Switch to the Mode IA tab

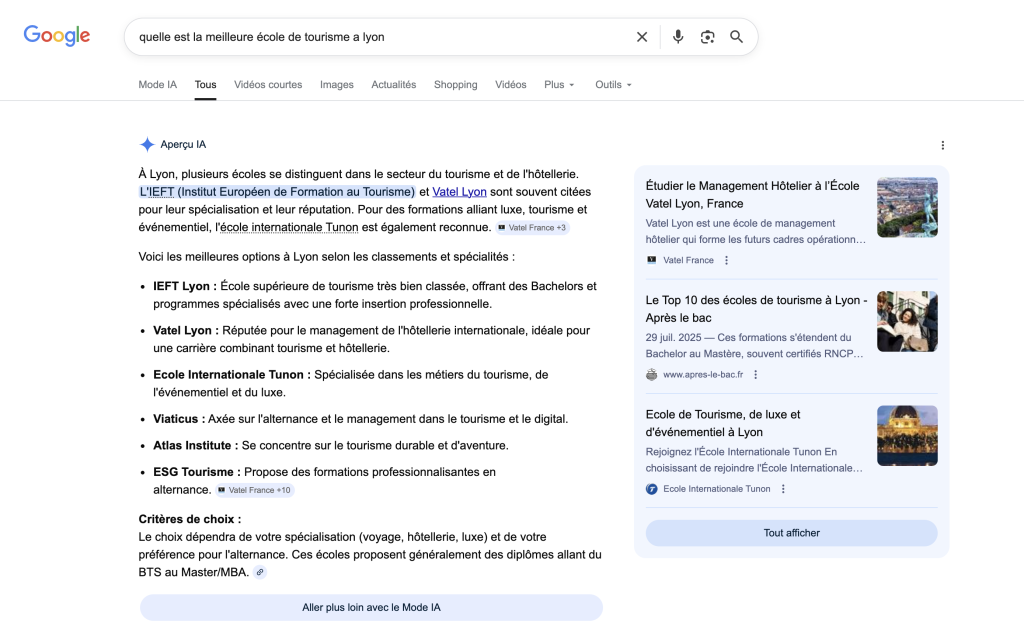[x=157, y=85]
